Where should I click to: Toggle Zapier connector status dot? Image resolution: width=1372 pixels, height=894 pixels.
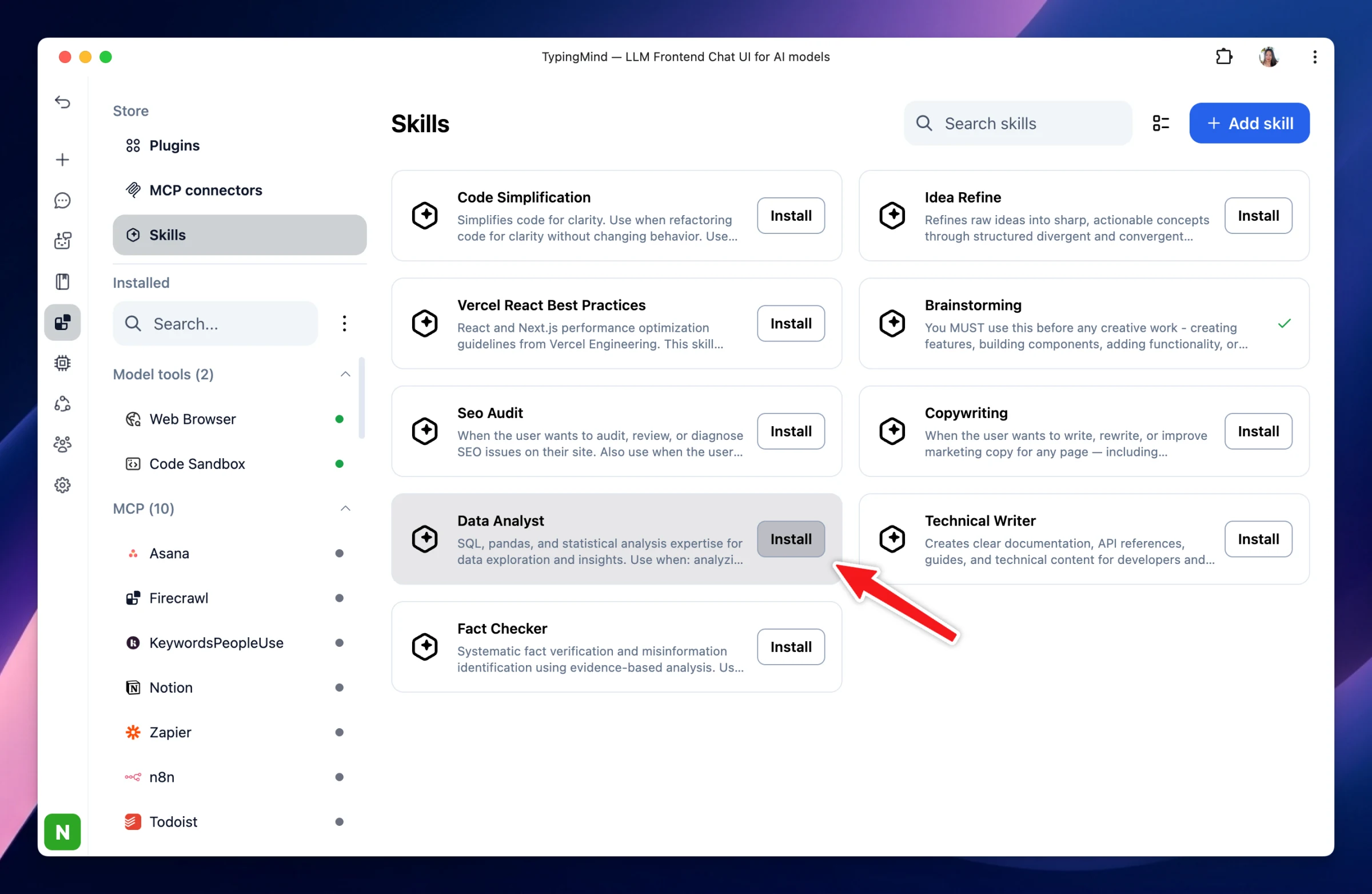pyautogui.click(x=339, y=733)
